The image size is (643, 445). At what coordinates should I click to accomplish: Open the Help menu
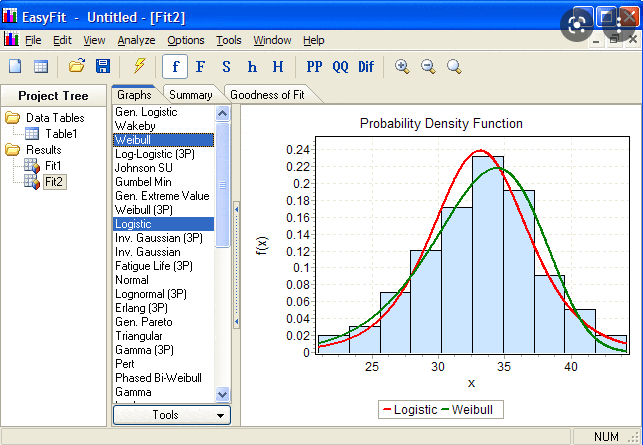[x=314, y=40]
